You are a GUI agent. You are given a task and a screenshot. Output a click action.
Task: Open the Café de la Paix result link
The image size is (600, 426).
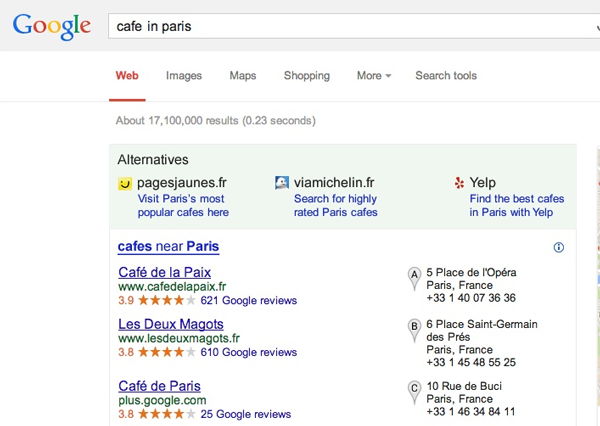pos(164,272)
